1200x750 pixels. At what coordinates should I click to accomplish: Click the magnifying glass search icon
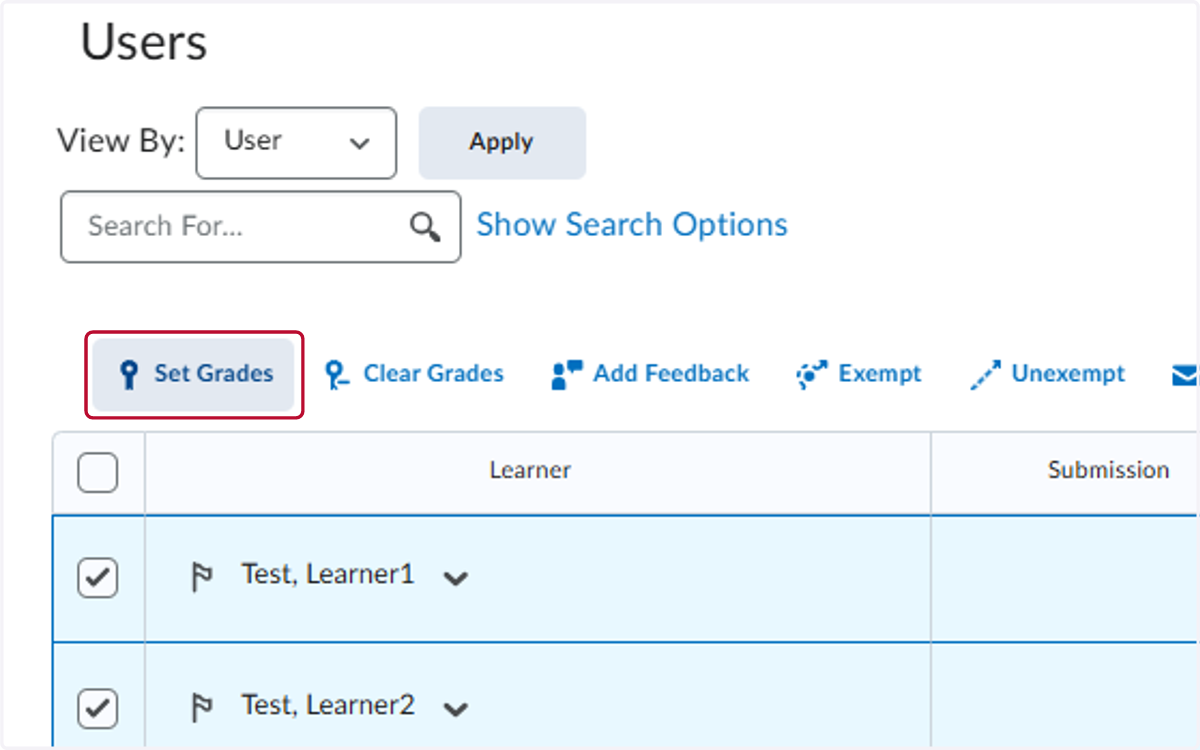click(x=425, y=227)
